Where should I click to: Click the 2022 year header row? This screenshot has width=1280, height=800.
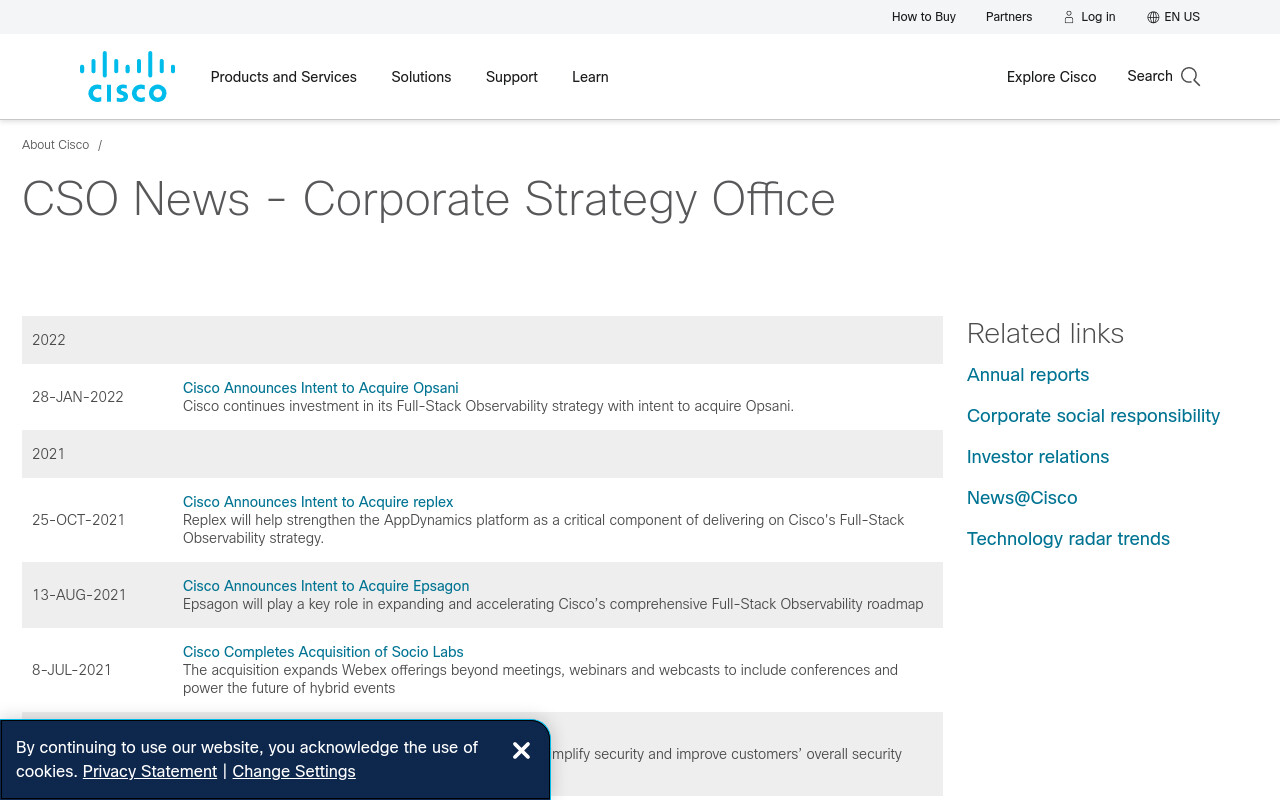[482, 340]
